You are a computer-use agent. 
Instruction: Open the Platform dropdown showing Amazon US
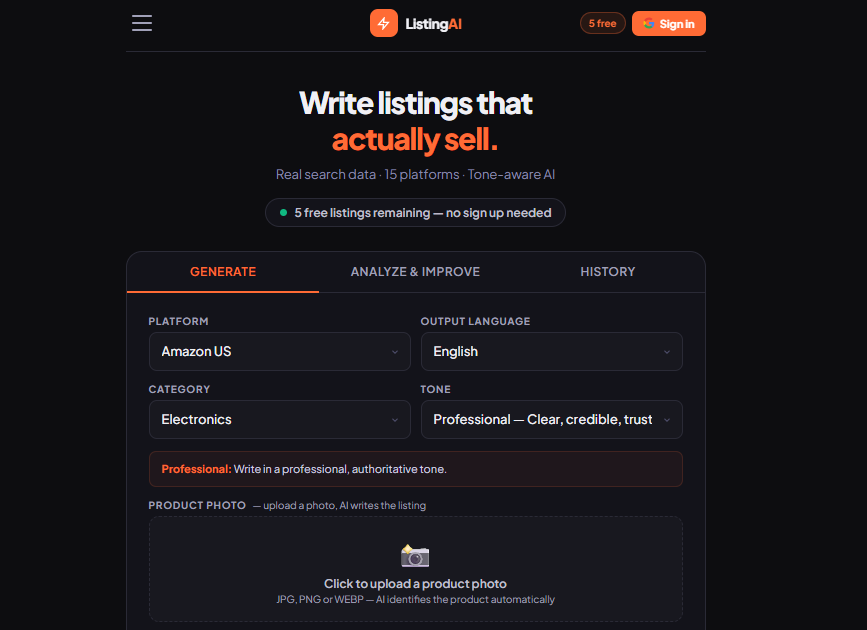pyautogui.click(x=279, y=351)
